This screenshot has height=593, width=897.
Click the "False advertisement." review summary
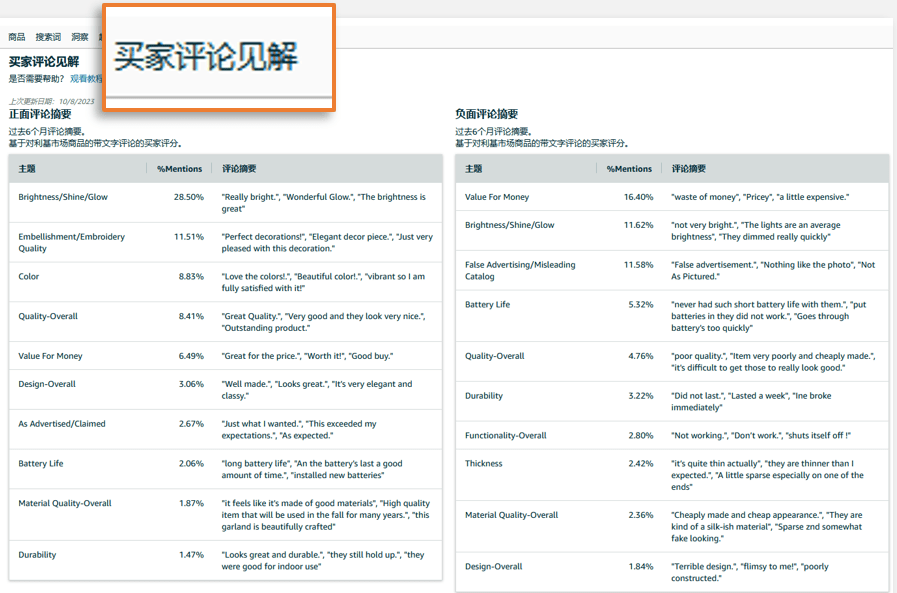773,270
